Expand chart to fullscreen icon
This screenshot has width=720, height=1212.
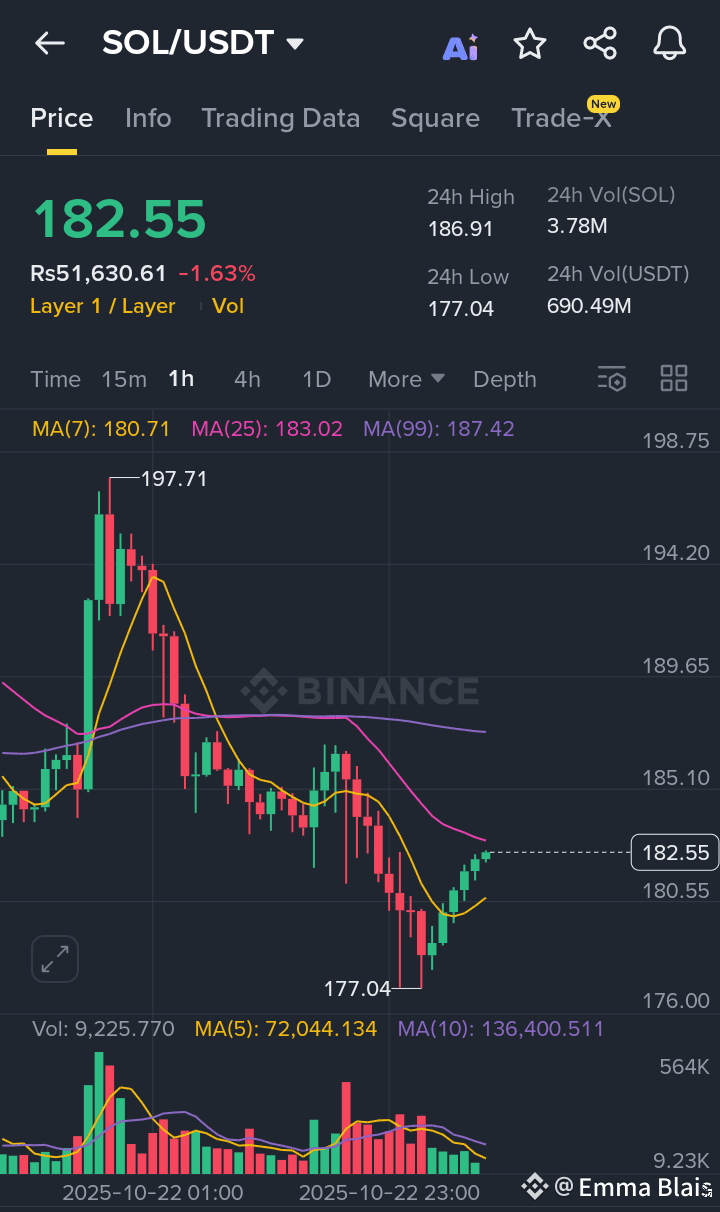55,959
